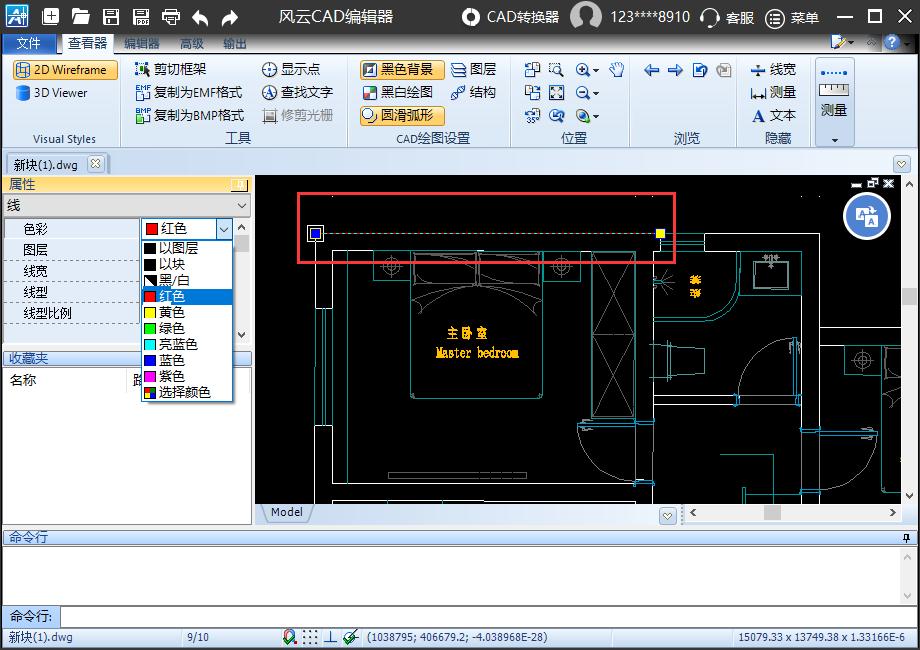Expand the 测量 measure dropdown arrow
This screenshot has width=920, height=650.
pyautogui.click(x=834, y=141)
